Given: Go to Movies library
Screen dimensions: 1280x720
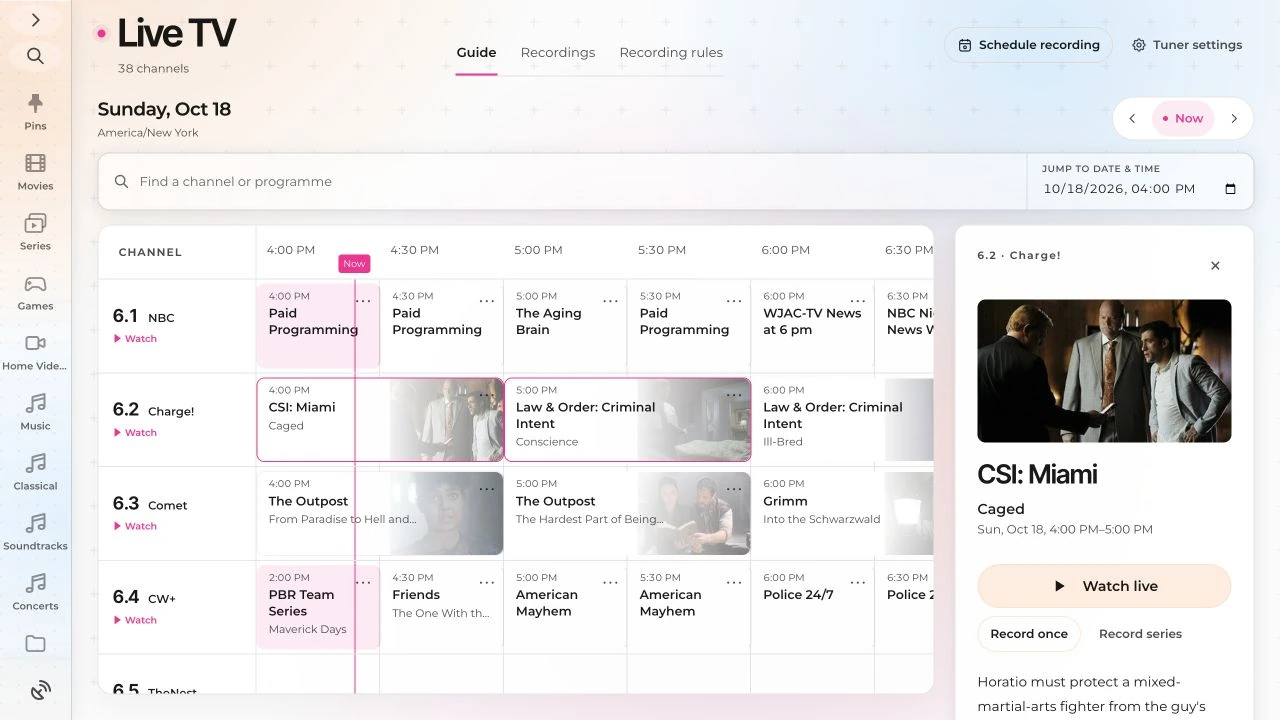Looking at the screenshot, I should pyautogui.click(x=35, y=172).
